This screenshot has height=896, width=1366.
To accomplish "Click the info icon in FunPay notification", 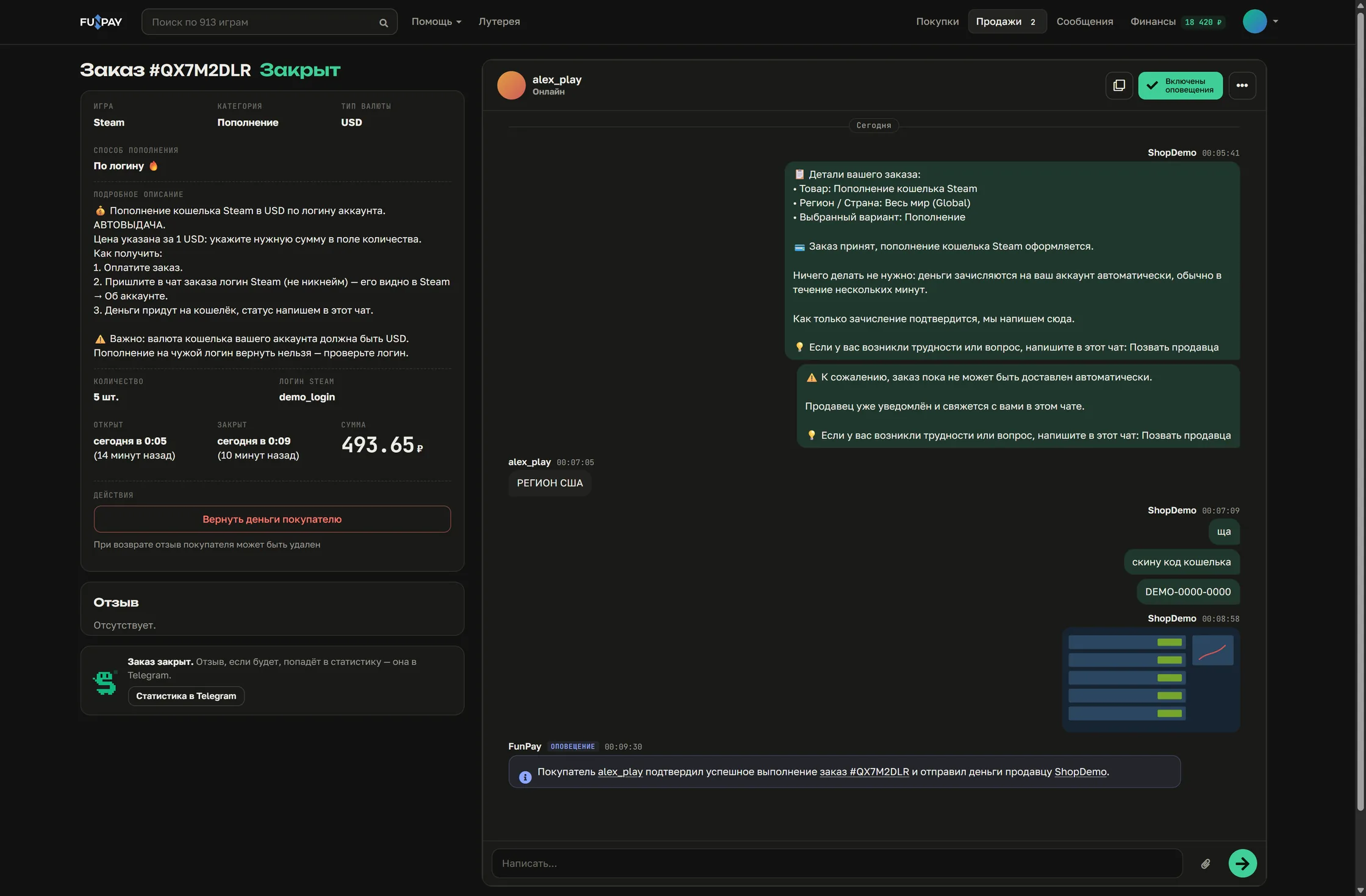I will pos(525,777).
